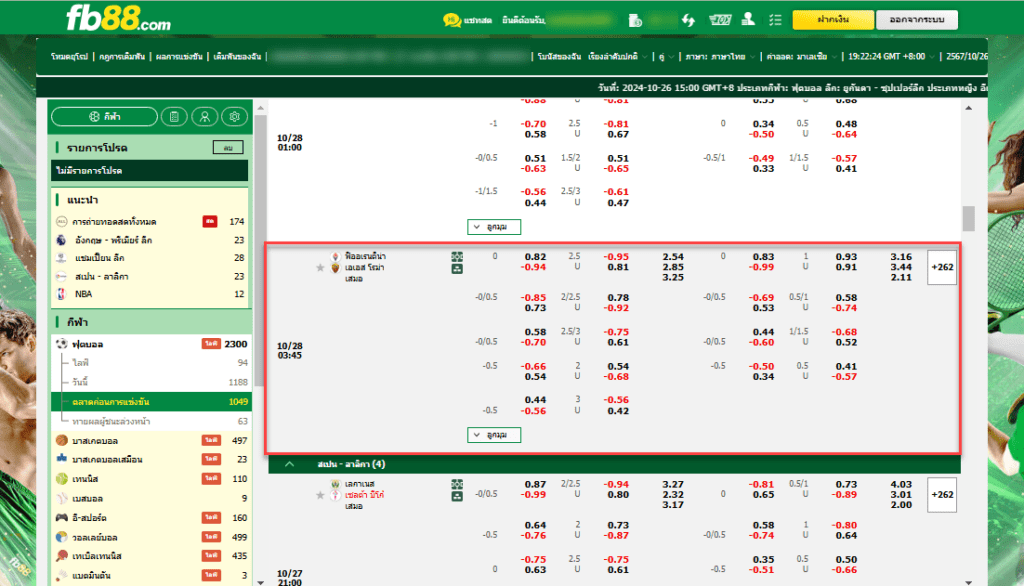
Task: Select the highlighted early market row (1049)
Action: click(x=151, y=402)
